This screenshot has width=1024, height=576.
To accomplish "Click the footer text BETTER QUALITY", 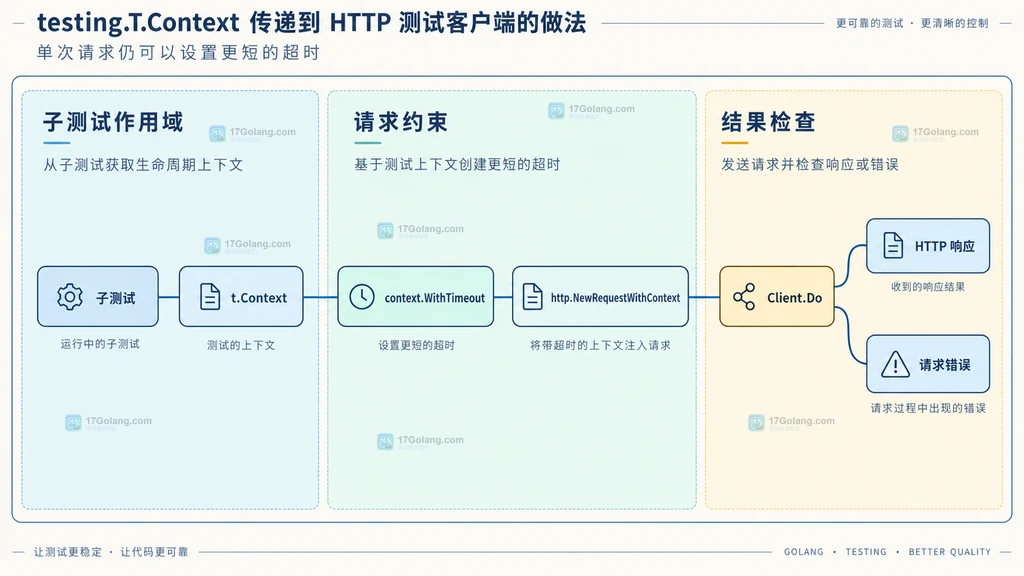I will point(950,552).
